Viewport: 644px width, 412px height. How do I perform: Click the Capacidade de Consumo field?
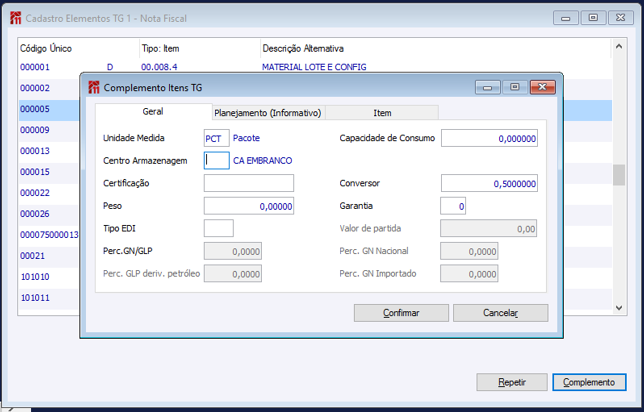point(489,138)
